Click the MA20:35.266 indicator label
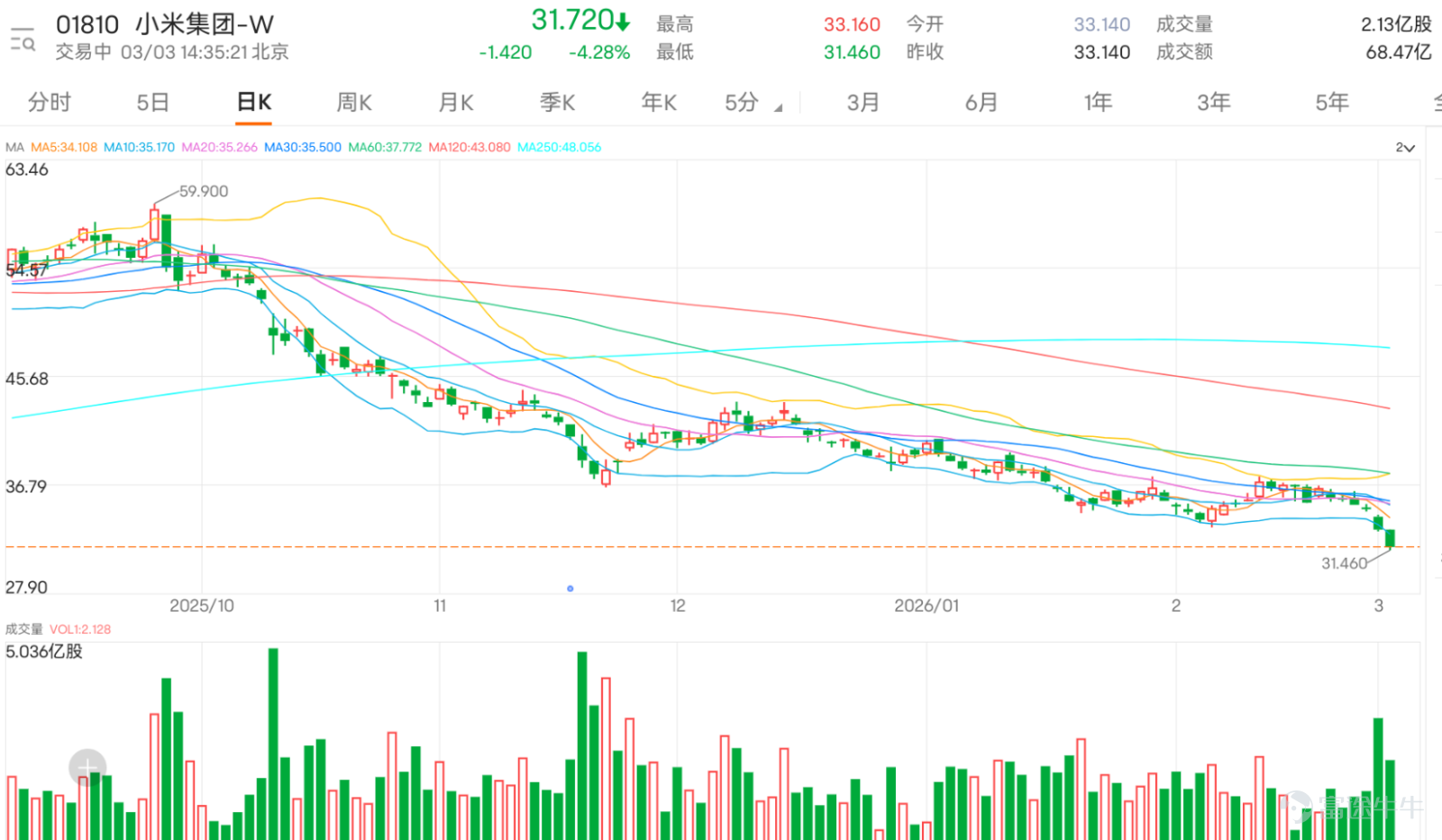Image resolution: width=1442 pixels, height=840 pixels. point(219,147)
